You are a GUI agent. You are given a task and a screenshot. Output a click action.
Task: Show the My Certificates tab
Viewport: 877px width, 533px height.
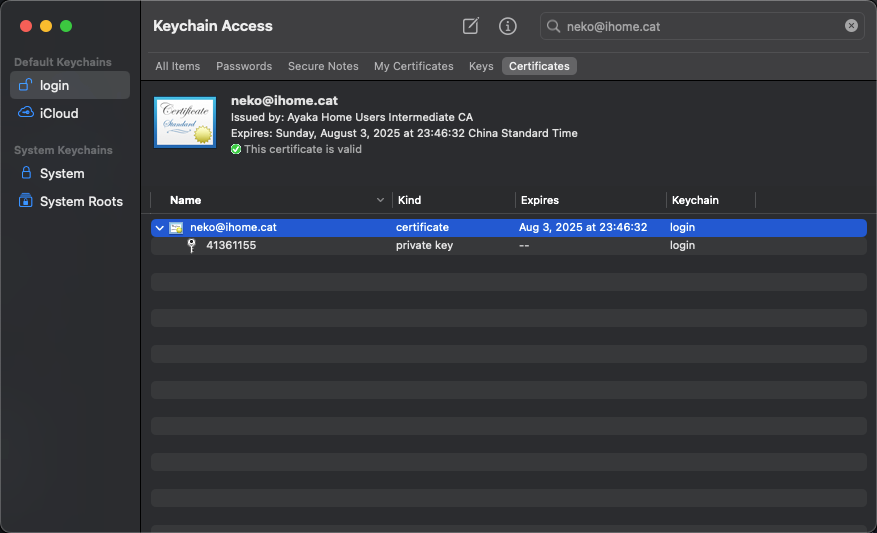(x=413, y=66)
